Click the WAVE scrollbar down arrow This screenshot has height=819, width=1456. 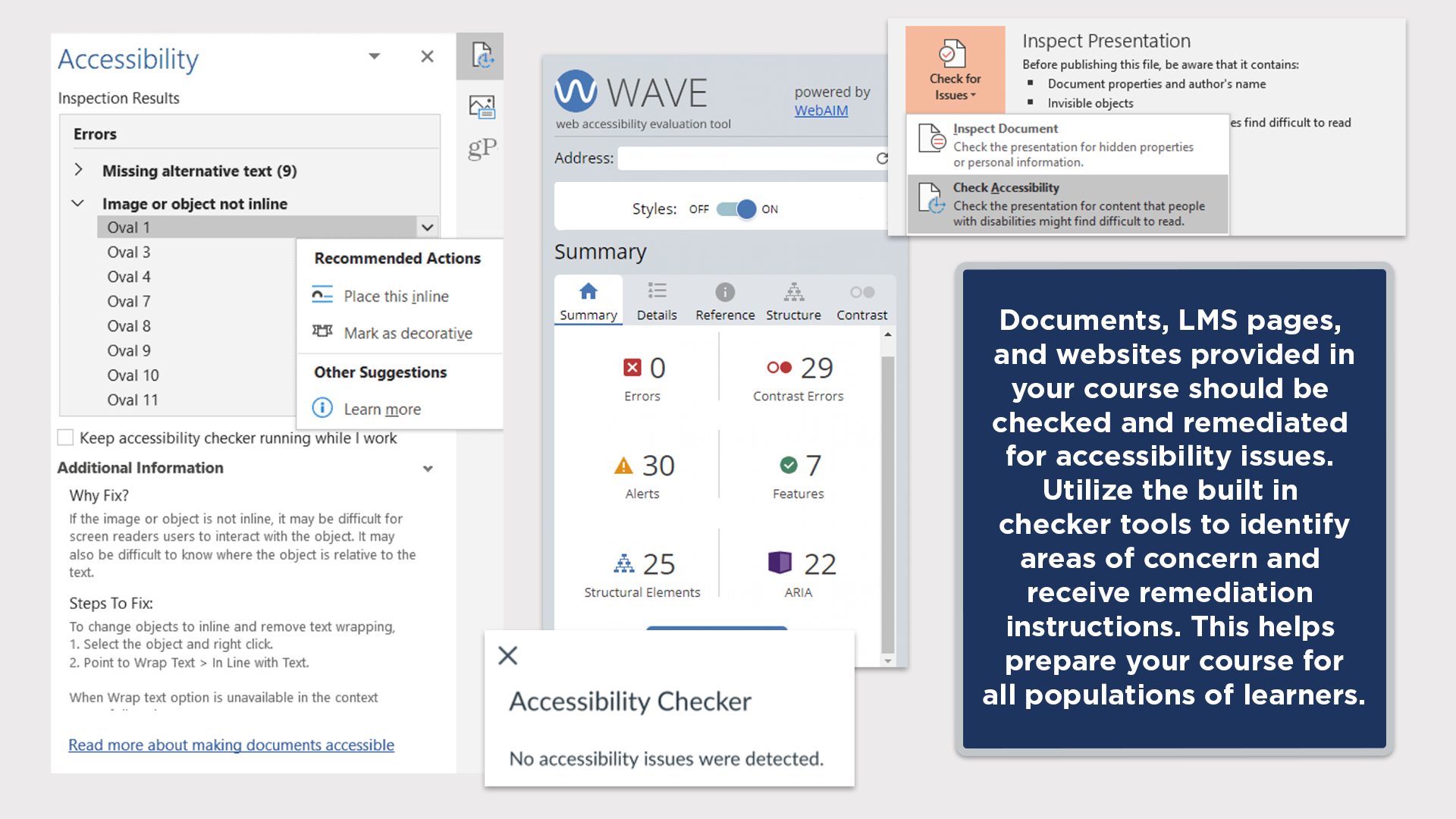(887, 661)
